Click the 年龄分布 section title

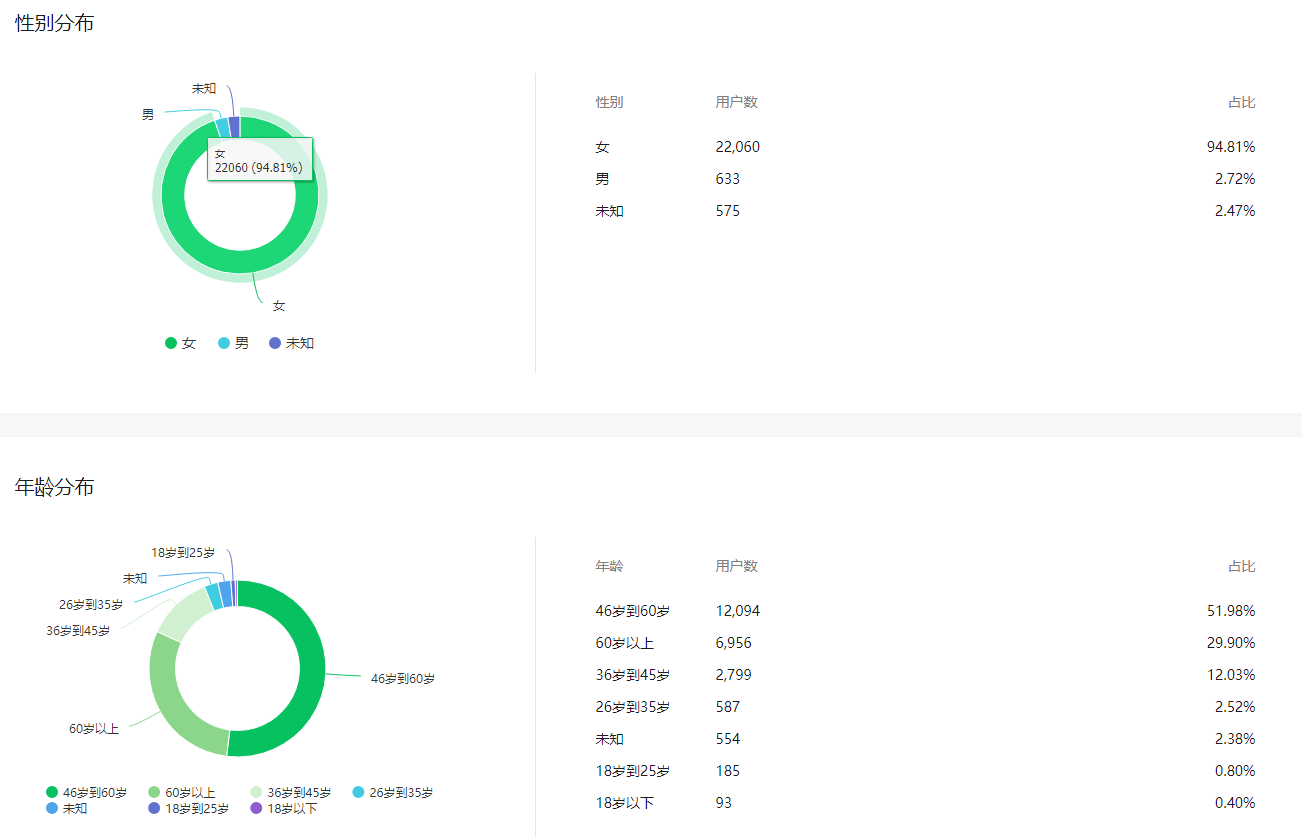pos(55,487)
